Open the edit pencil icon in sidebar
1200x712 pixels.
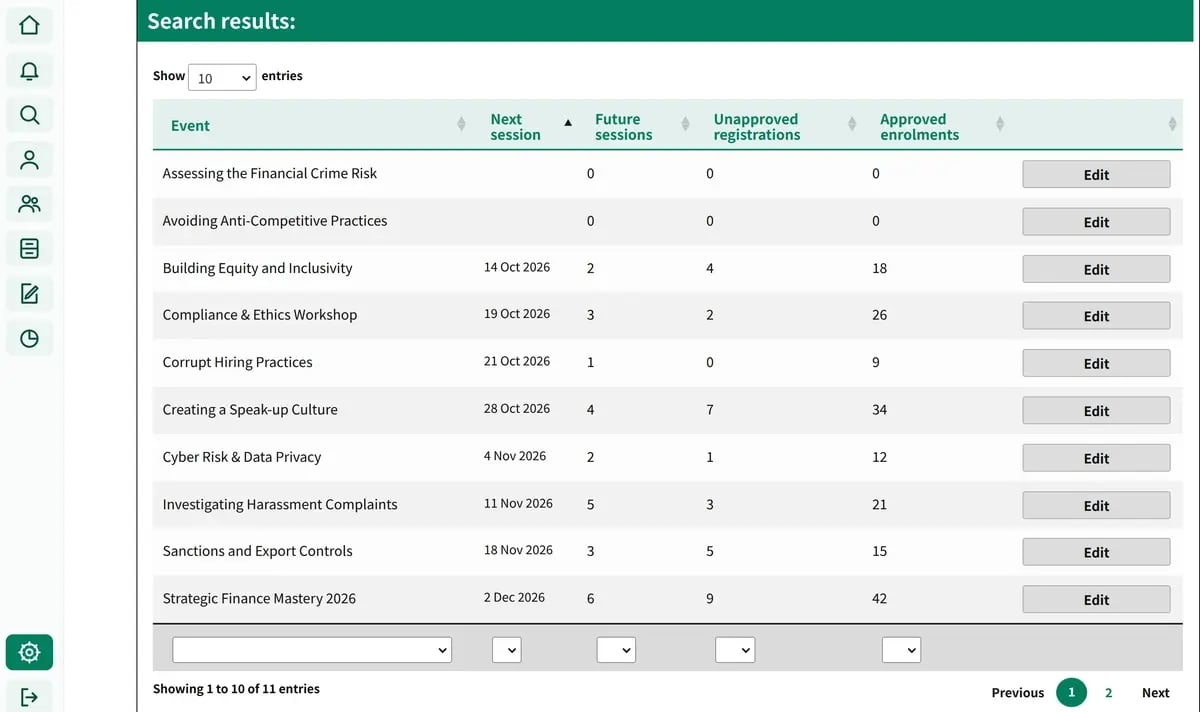pos(29,294)
